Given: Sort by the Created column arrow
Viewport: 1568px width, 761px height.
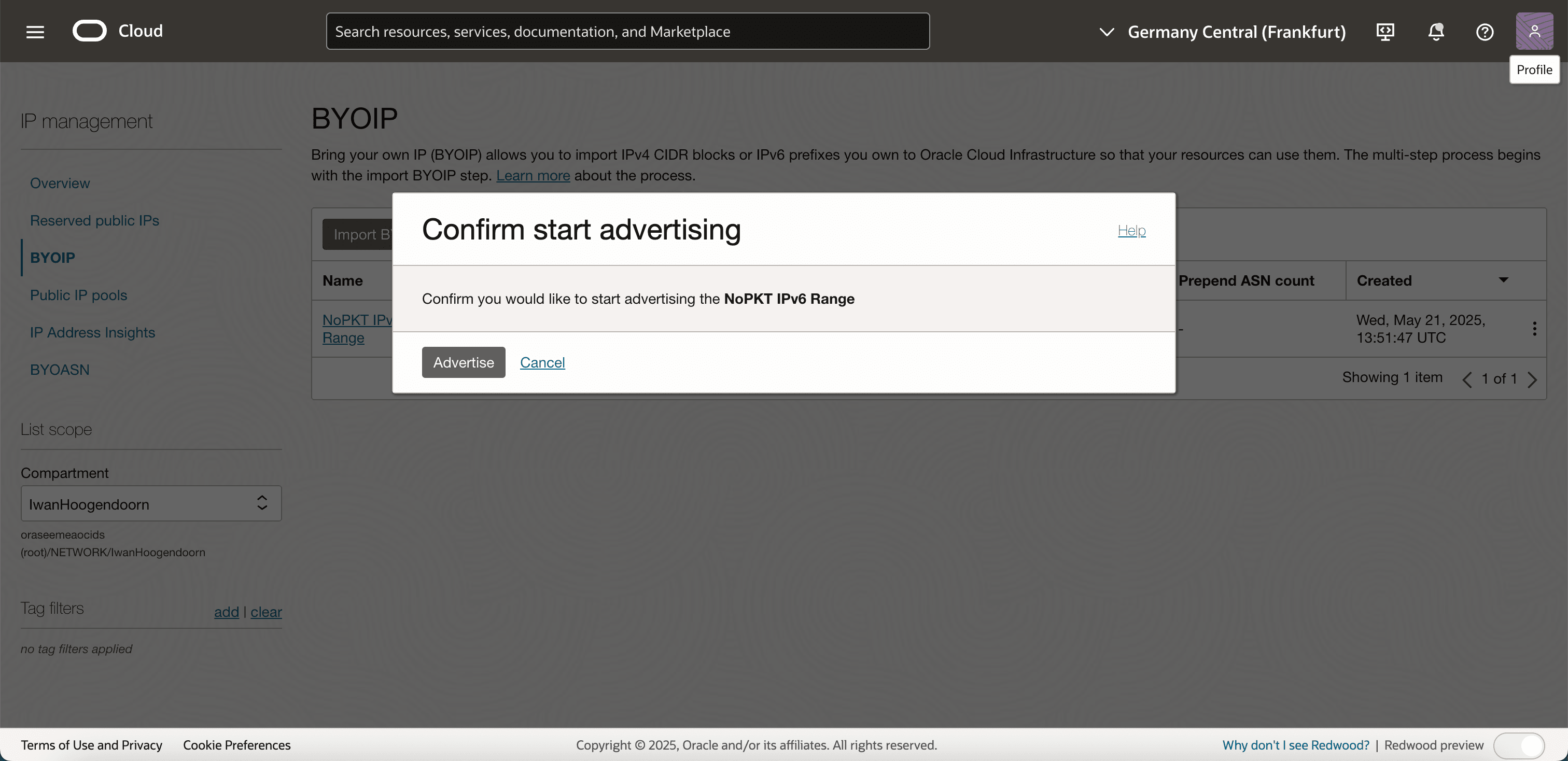Looking at the screenshot, I should (x=1503, y=280).
